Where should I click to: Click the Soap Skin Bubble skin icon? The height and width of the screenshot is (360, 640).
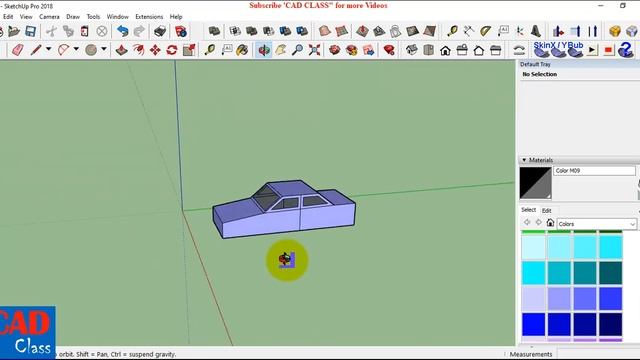pos(542,52)
